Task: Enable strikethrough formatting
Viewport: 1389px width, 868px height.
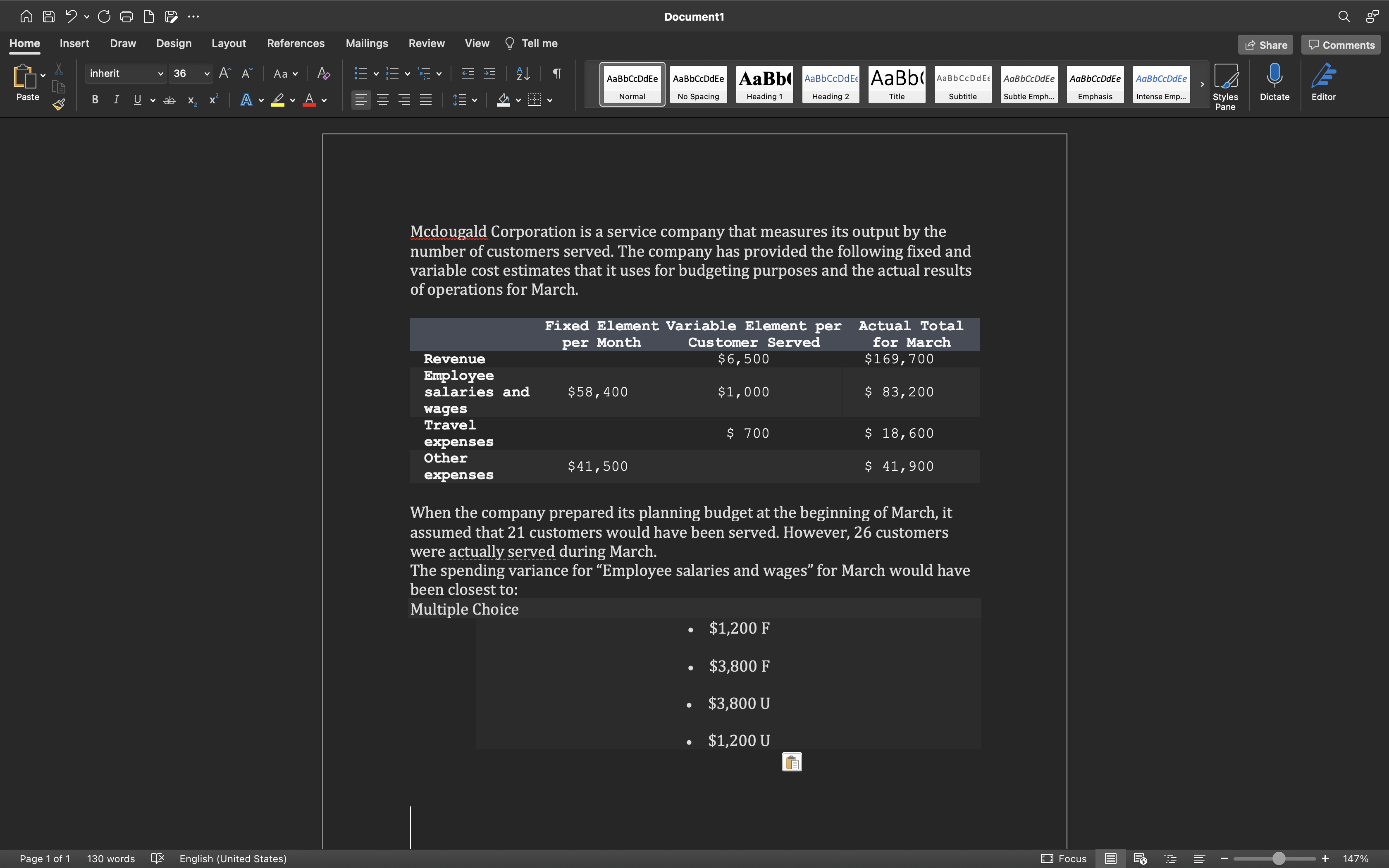Action: [169, 100]
